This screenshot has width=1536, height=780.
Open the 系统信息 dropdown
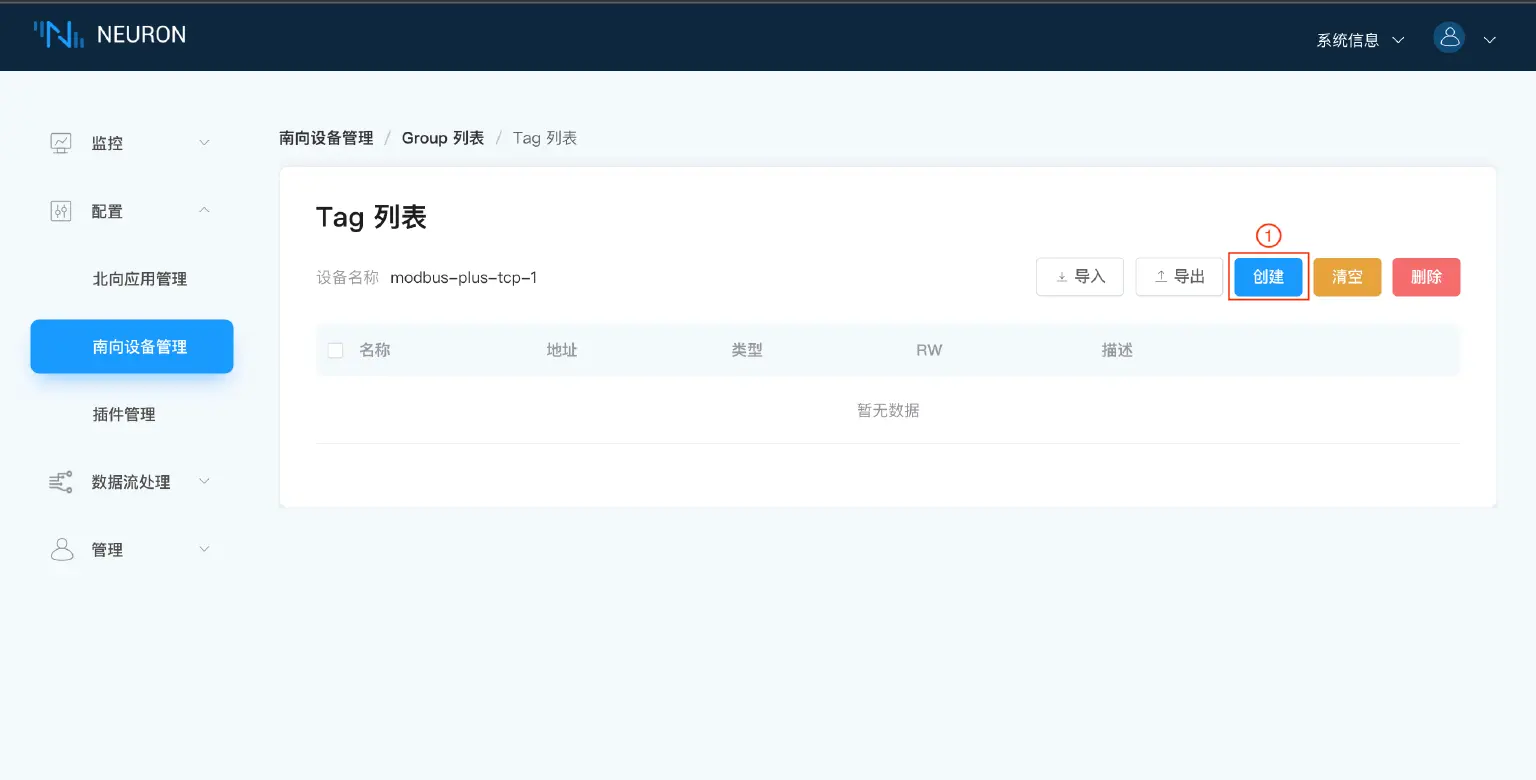click(x=1360, y=40)
